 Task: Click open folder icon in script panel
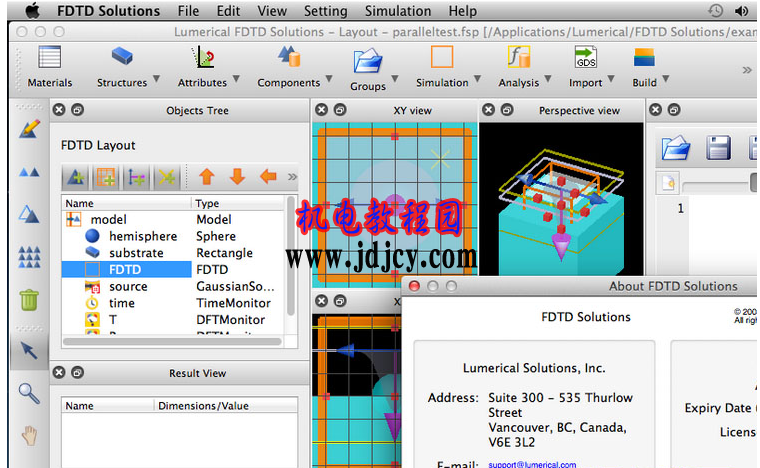tap(675, 147)
